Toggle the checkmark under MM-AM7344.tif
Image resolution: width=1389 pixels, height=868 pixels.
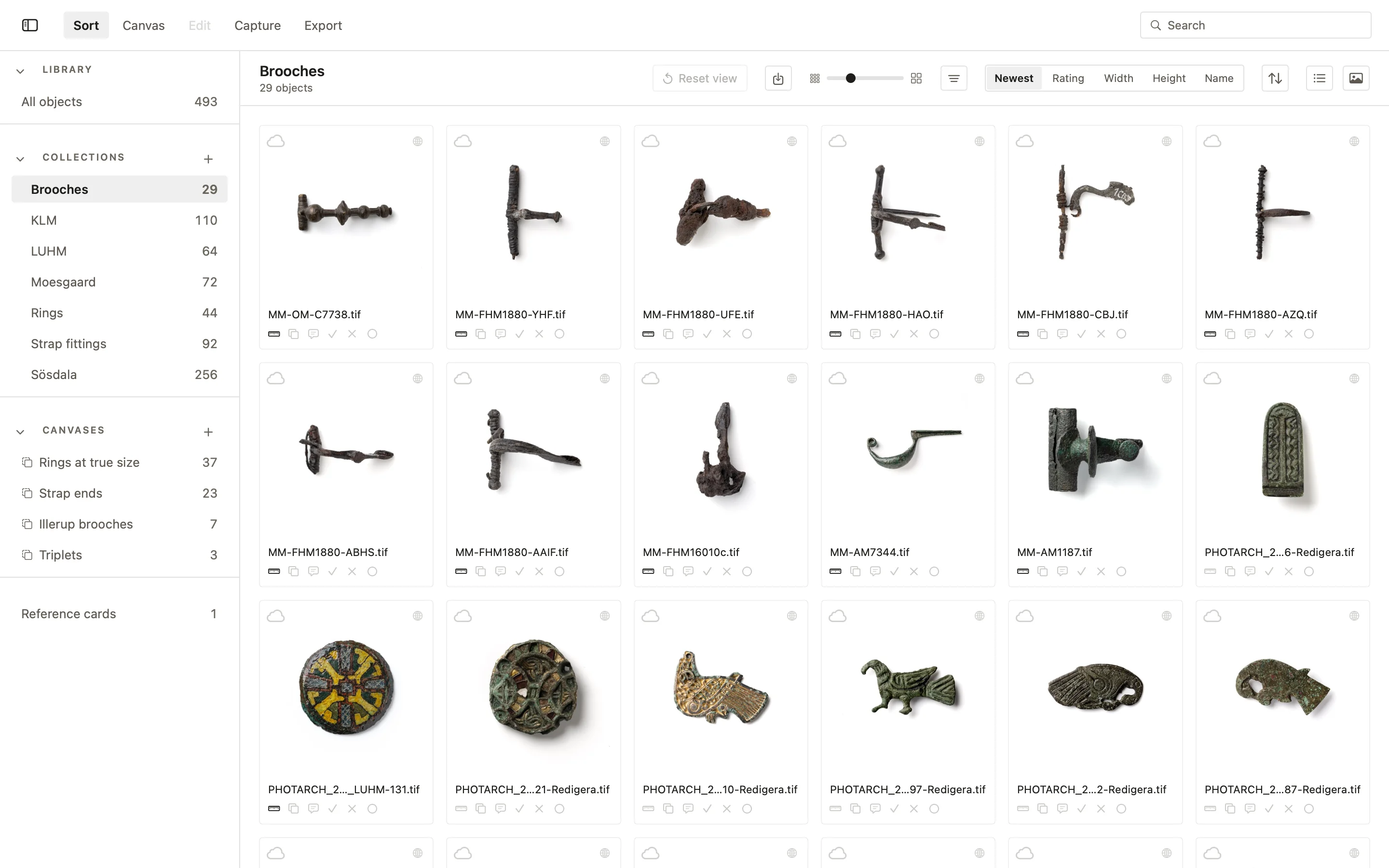point(894,571)
